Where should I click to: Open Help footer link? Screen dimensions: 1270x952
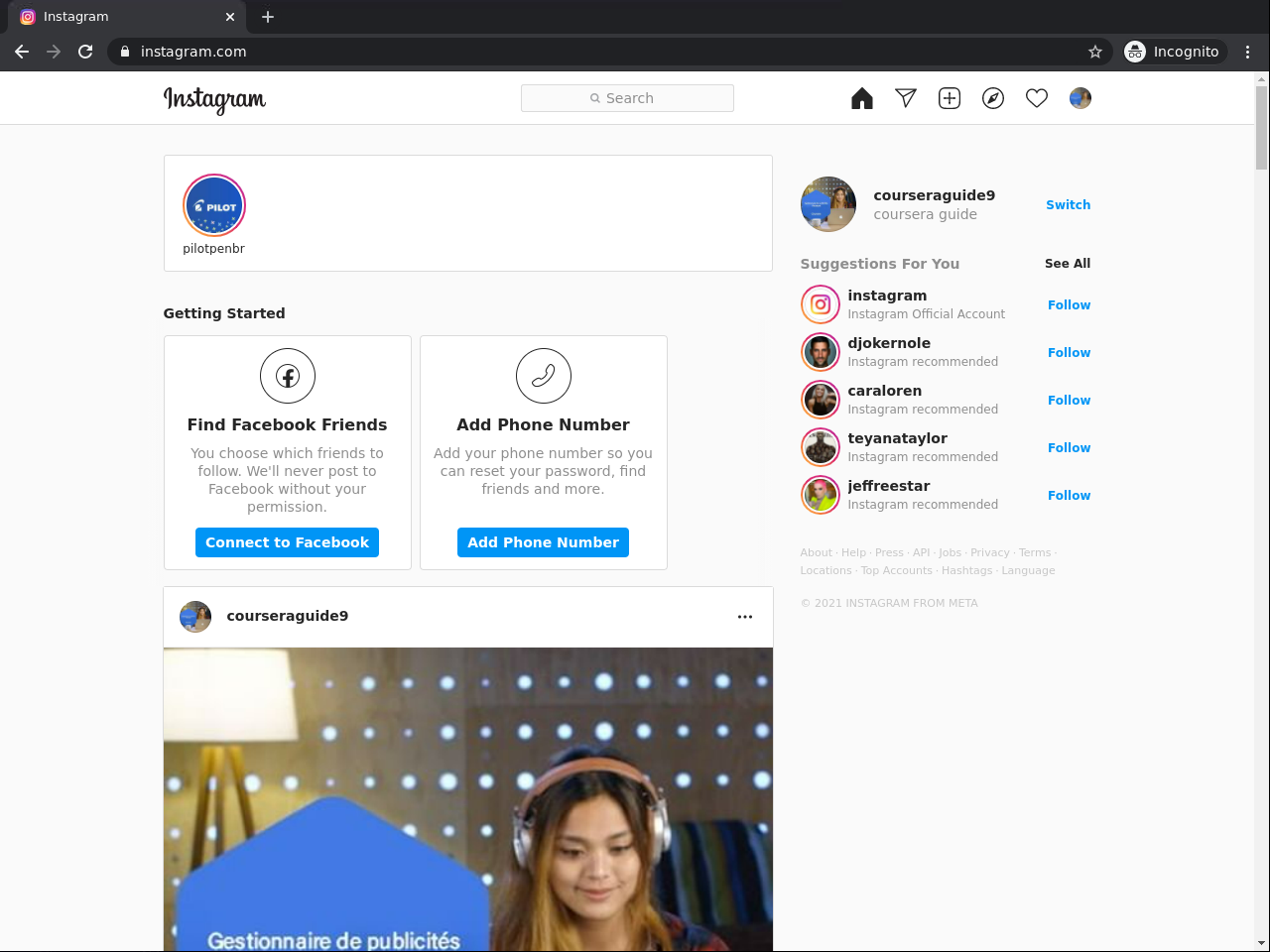854,553
